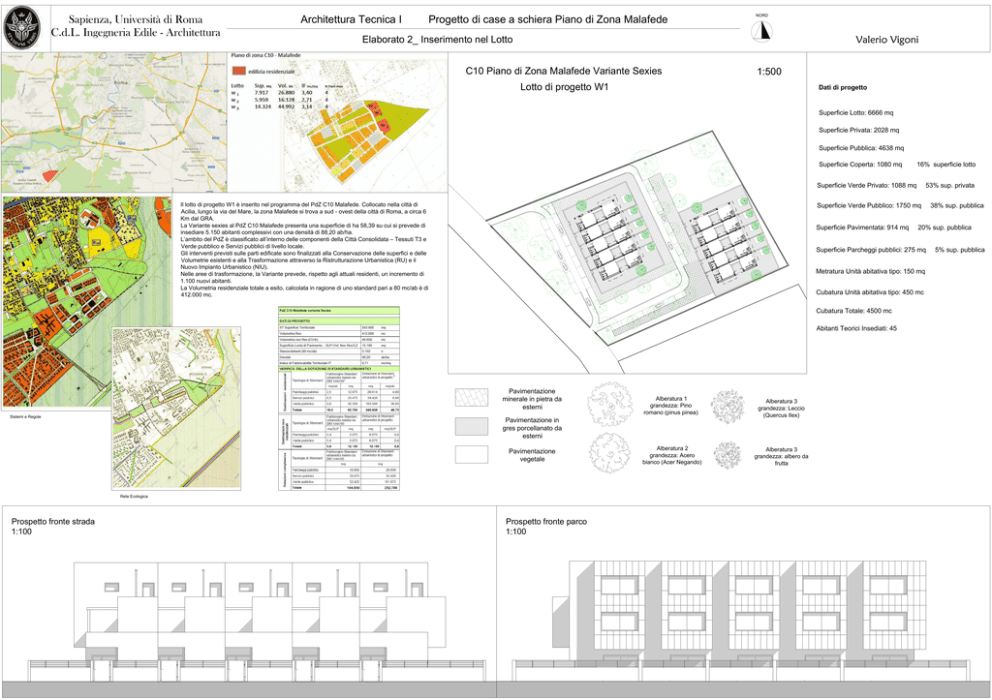The image size is (992, 700).
Task: Click the north arrow compass symbol
Action: 763,30
